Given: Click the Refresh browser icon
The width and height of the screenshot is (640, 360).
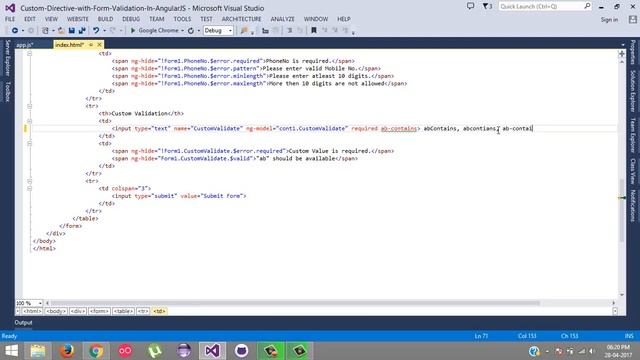Looking at the screenshot, I should (191, 31).
